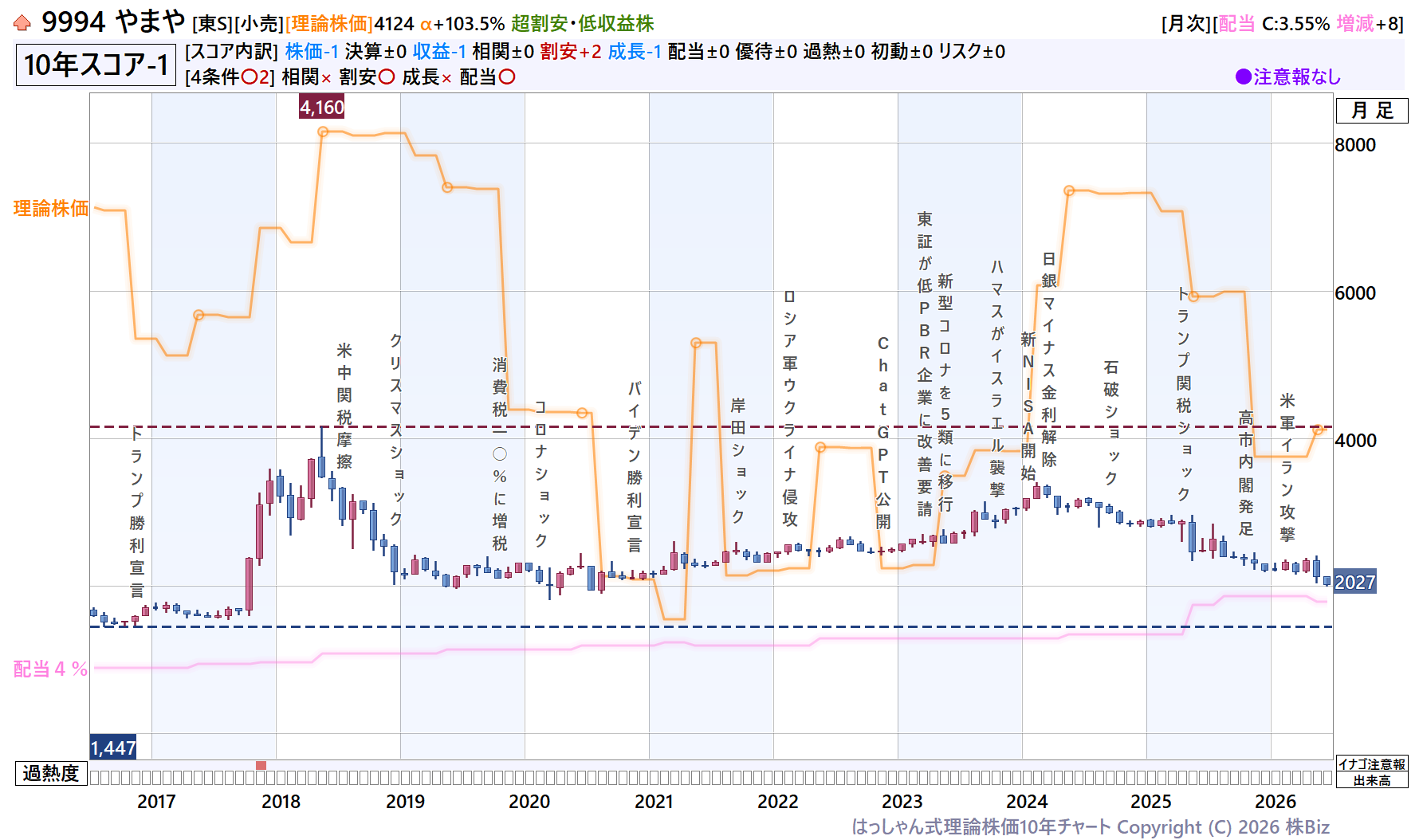Click the orange 理論株価 line label
This screenshot has height=840, width=1419.
[51, 209]
